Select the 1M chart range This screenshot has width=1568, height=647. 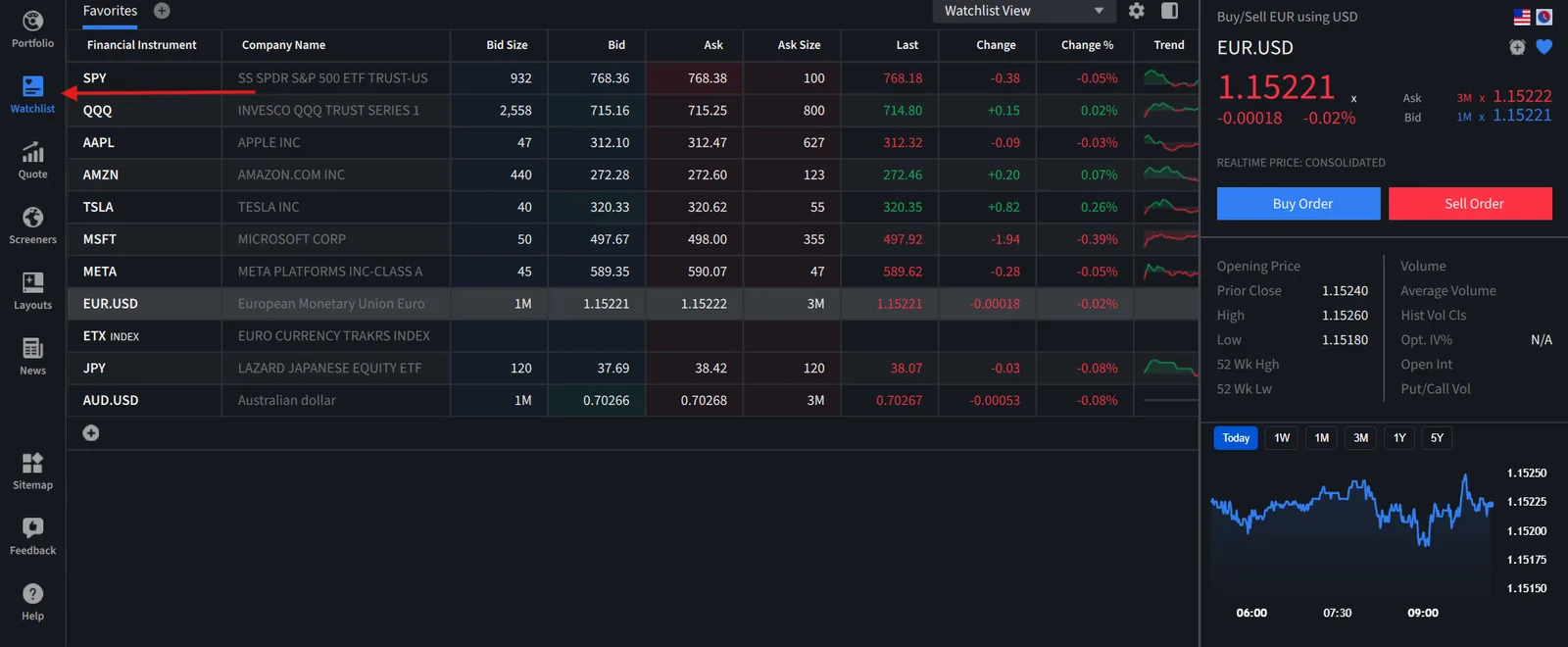(1322, 438)
